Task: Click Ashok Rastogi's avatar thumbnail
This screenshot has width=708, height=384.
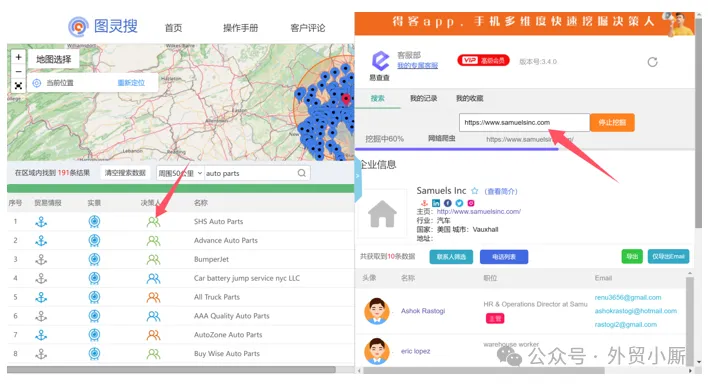Action: click(377, 311)
